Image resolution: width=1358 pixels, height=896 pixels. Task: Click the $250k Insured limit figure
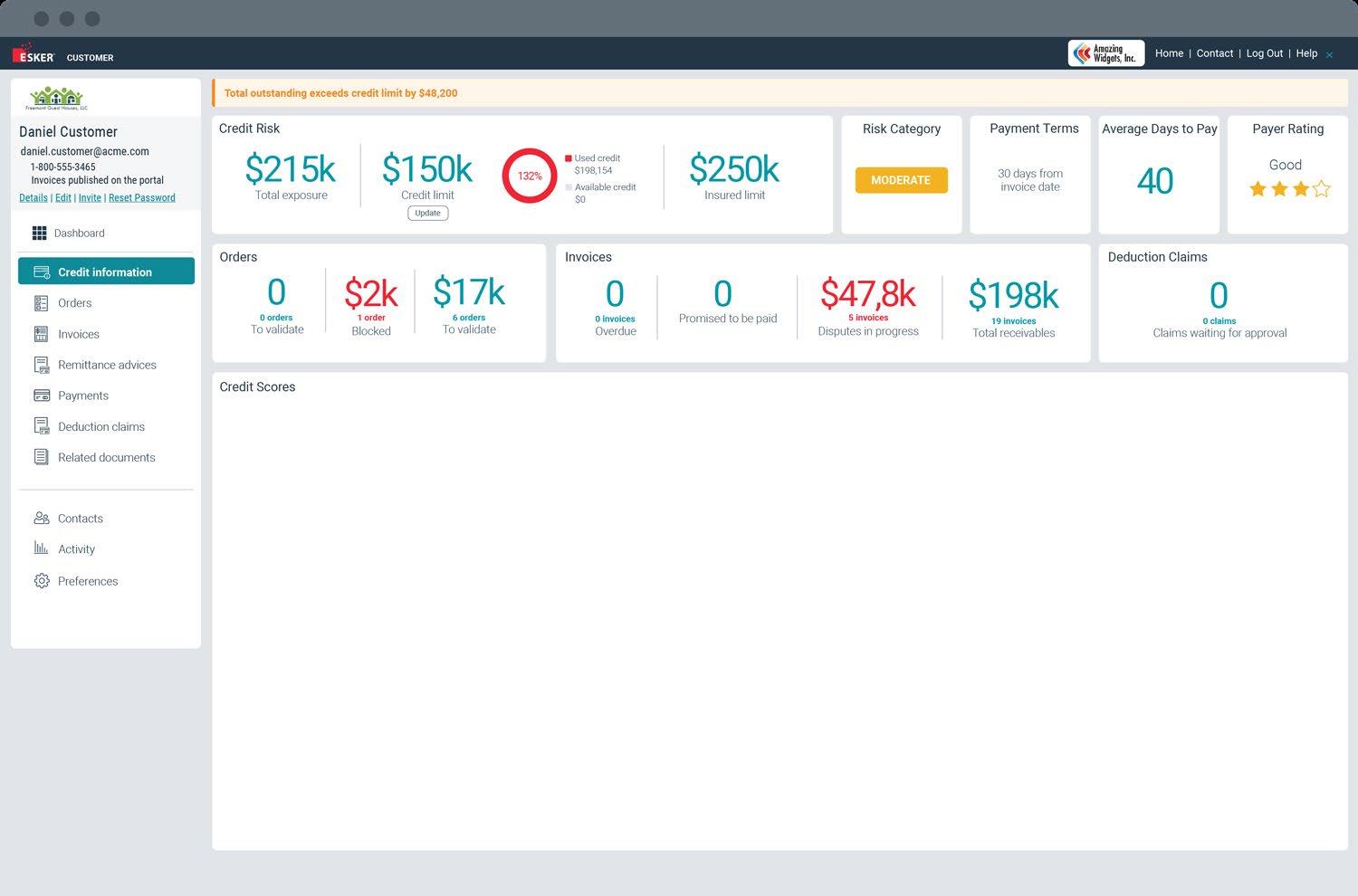pyautogui.click(x=734, y=169)
